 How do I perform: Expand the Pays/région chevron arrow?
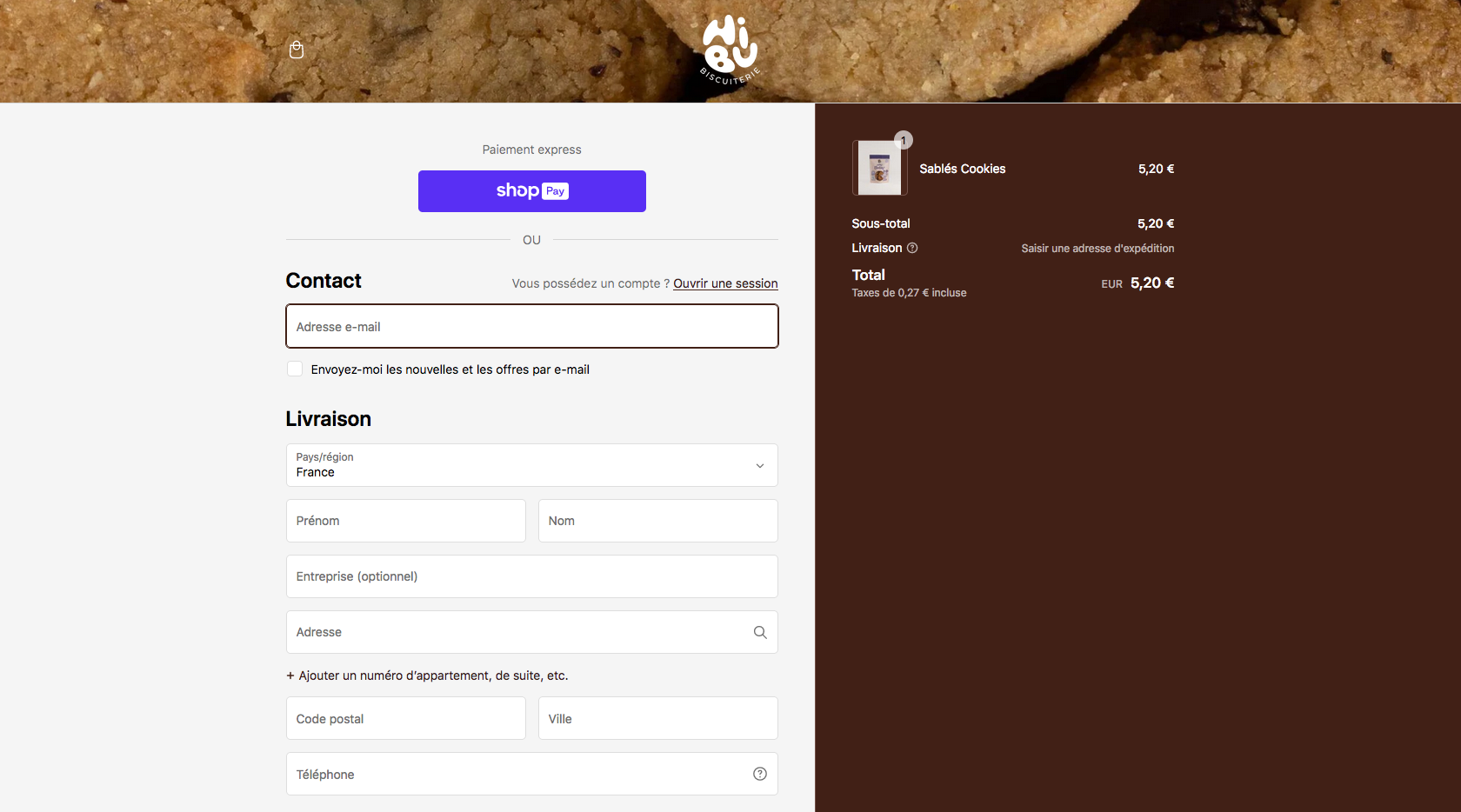click(760, 466)
